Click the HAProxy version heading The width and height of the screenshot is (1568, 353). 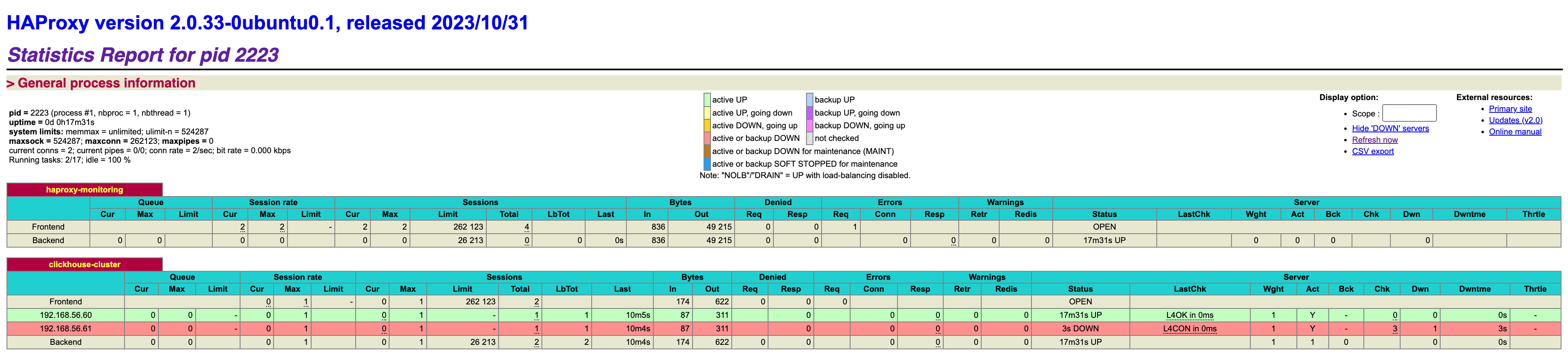pos(267,22)
